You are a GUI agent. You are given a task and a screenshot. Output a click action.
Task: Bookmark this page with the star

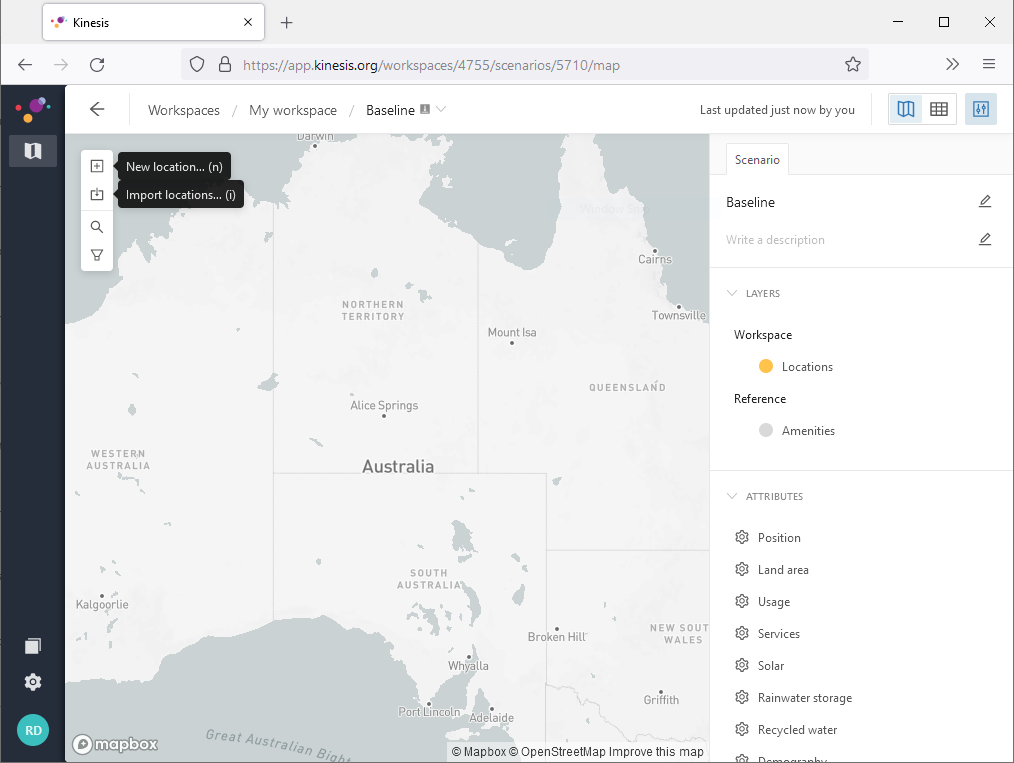852,65
